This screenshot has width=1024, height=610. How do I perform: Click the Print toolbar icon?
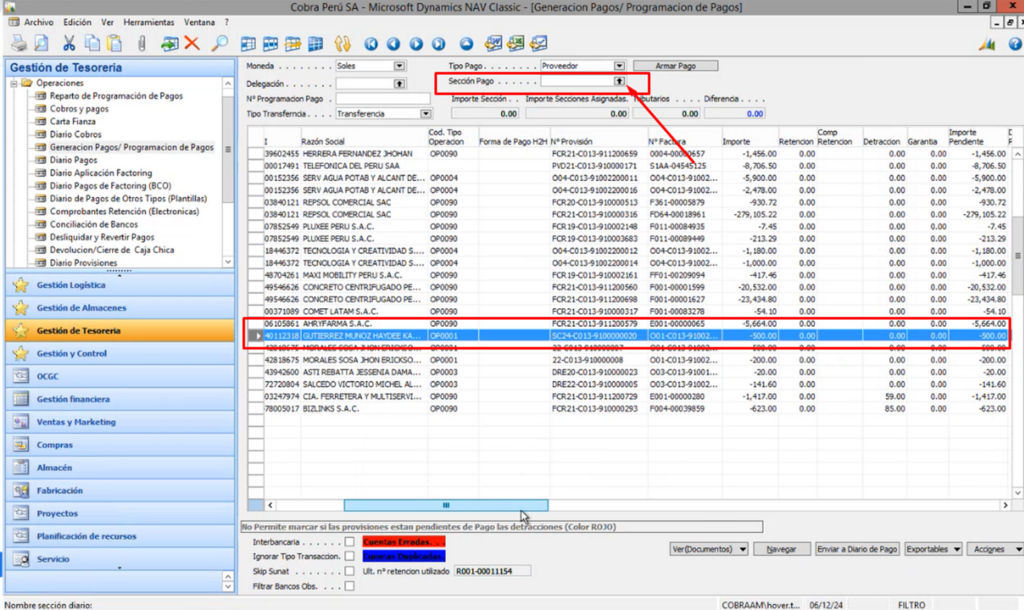point(19,44)
